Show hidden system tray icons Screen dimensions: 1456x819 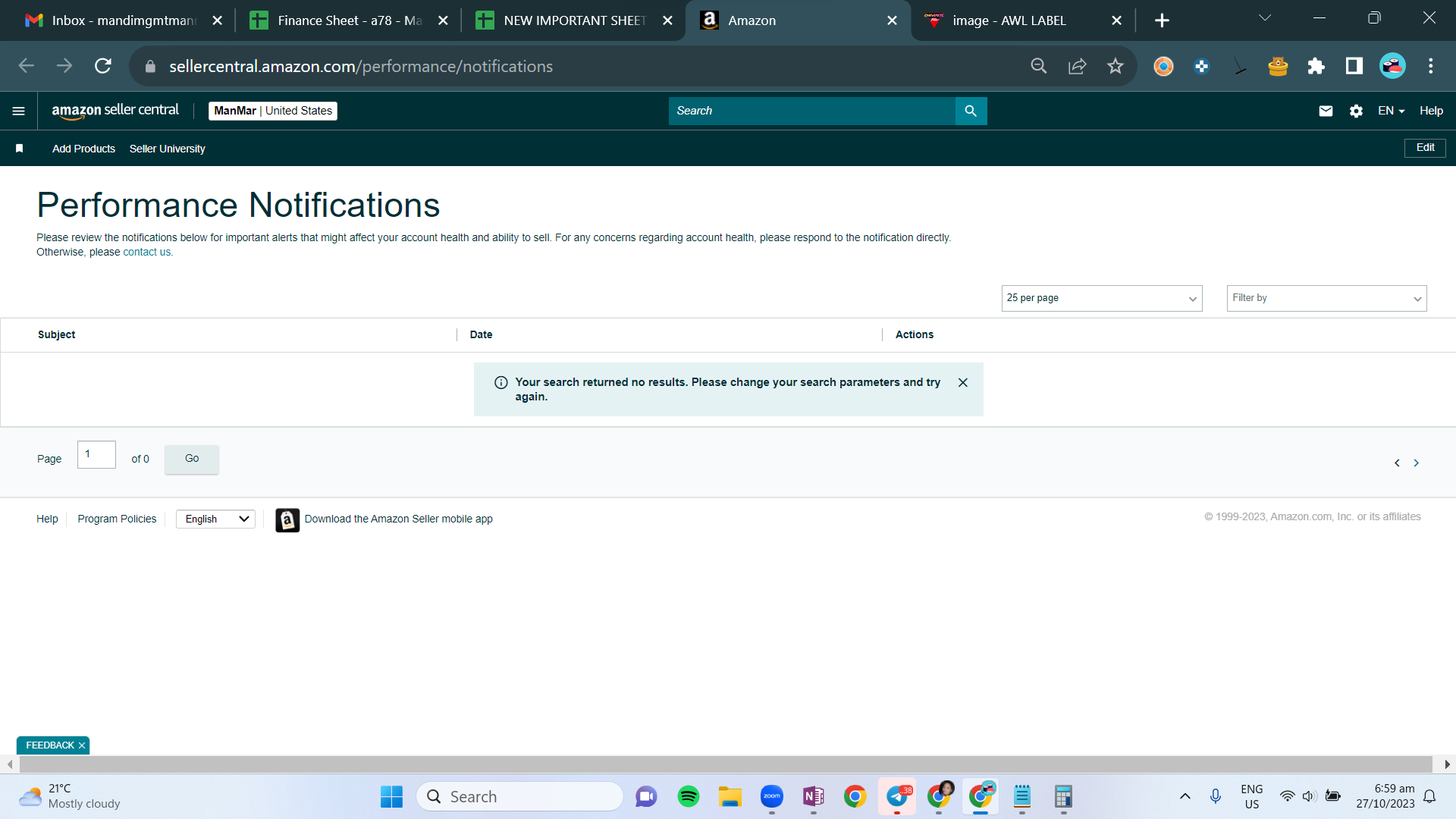click(x=1185, y=796)
